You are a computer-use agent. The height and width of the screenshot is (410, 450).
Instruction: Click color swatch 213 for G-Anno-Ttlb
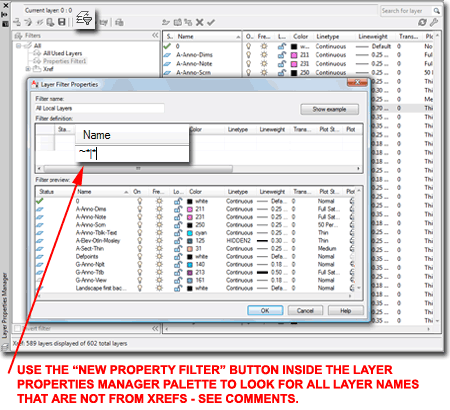(190, 272)
